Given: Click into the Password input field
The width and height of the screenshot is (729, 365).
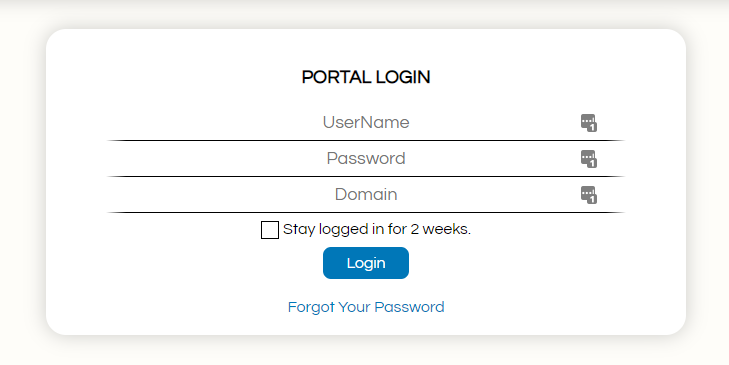Looking at the screenshot, I should tap(366, 159).
